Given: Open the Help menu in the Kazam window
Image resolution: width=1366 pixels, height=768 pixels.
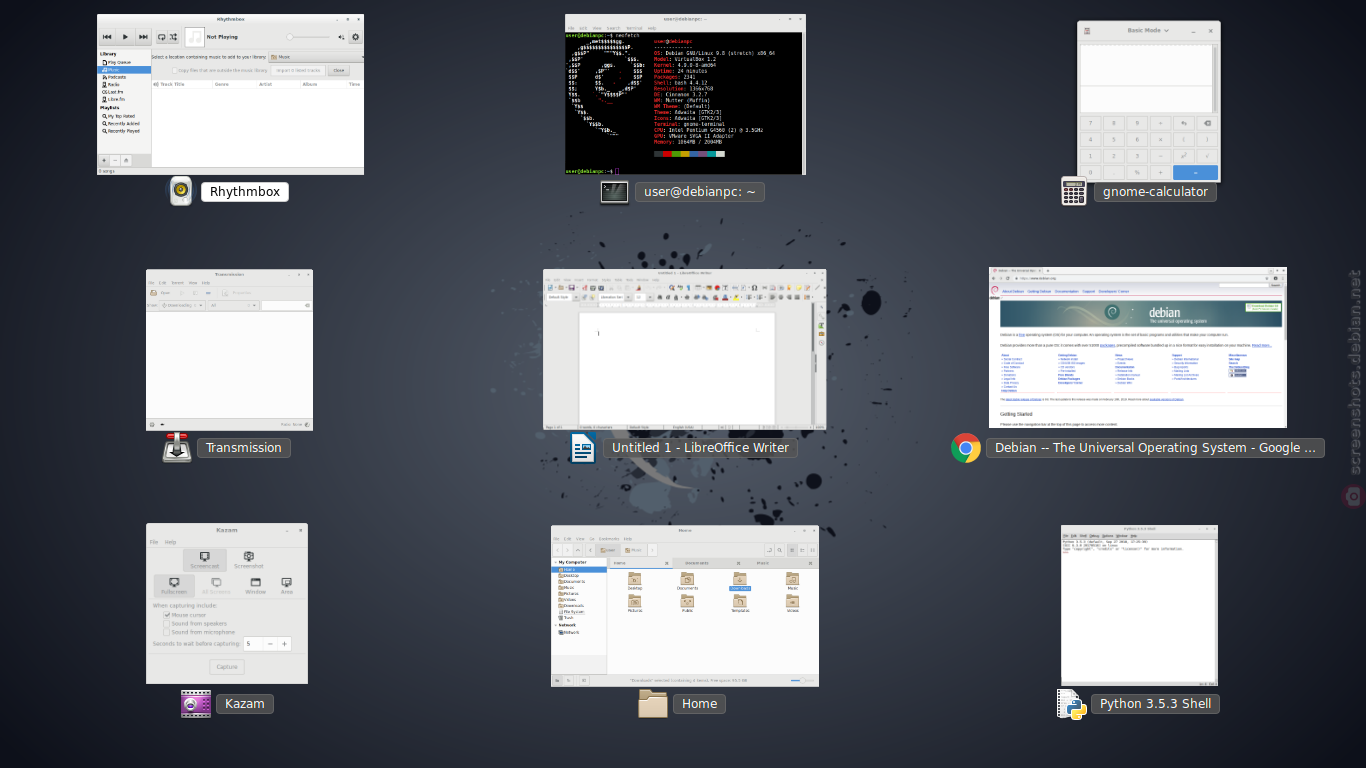Looking at the screenshot, I should pyautogui.click(x=171, y=542).
